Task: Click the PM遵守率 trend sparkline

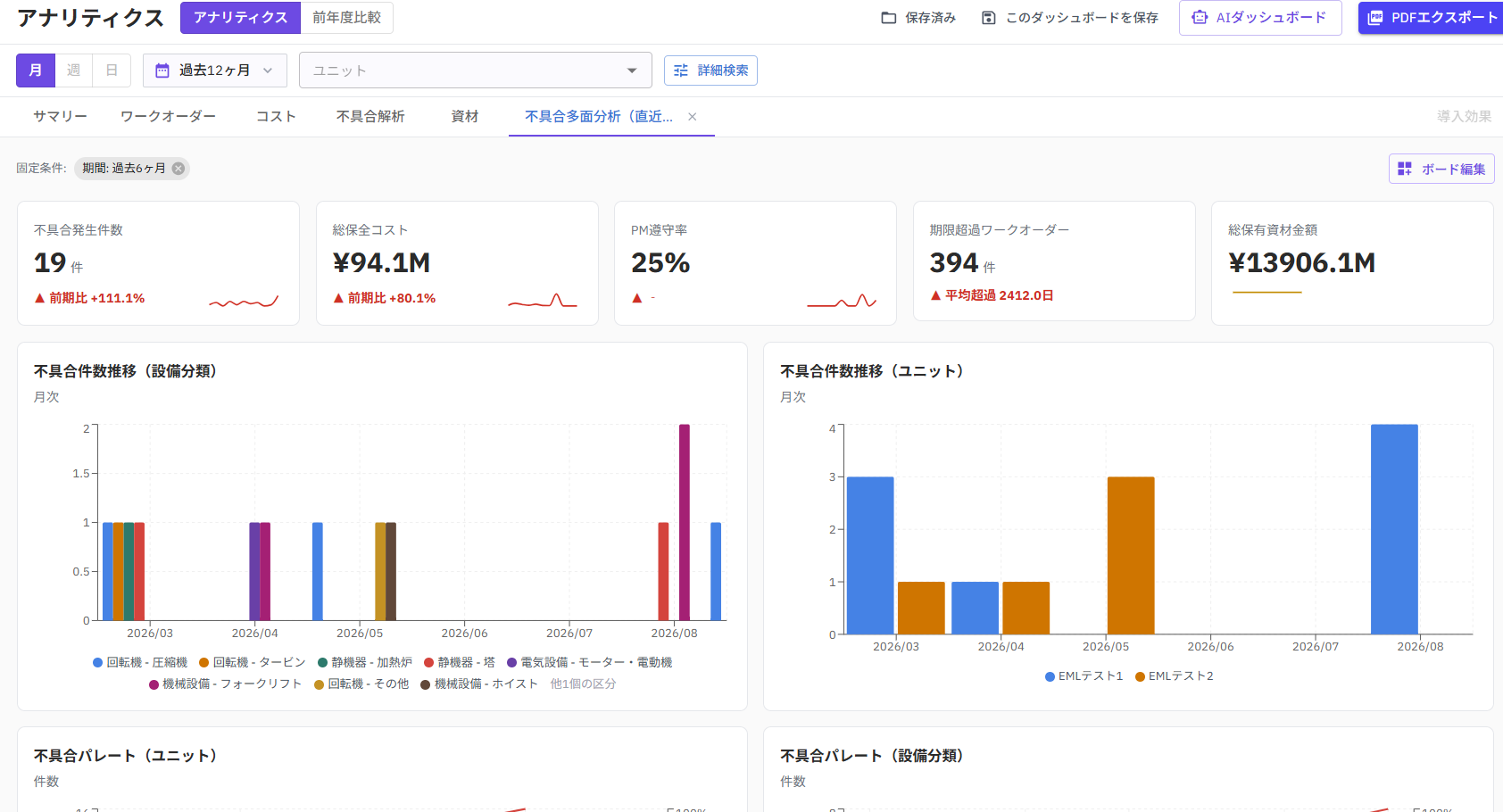Action: (x=842, y=301)
